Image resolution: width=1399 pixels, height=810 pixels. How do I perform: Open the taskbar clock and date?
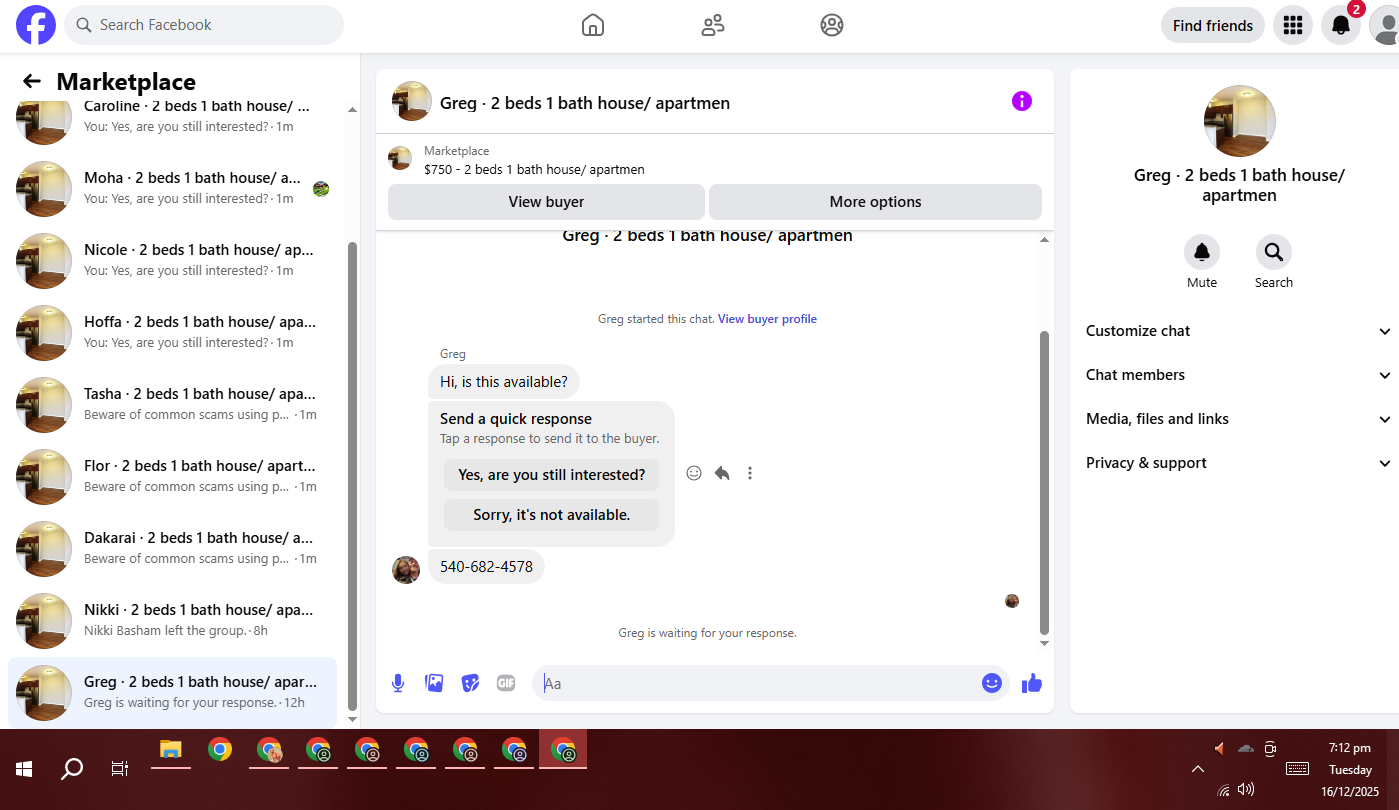pos(1350,769)
